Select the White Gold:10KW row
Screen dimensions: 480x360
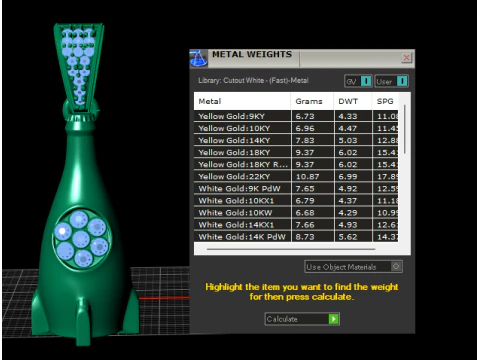tap(296, 213)
